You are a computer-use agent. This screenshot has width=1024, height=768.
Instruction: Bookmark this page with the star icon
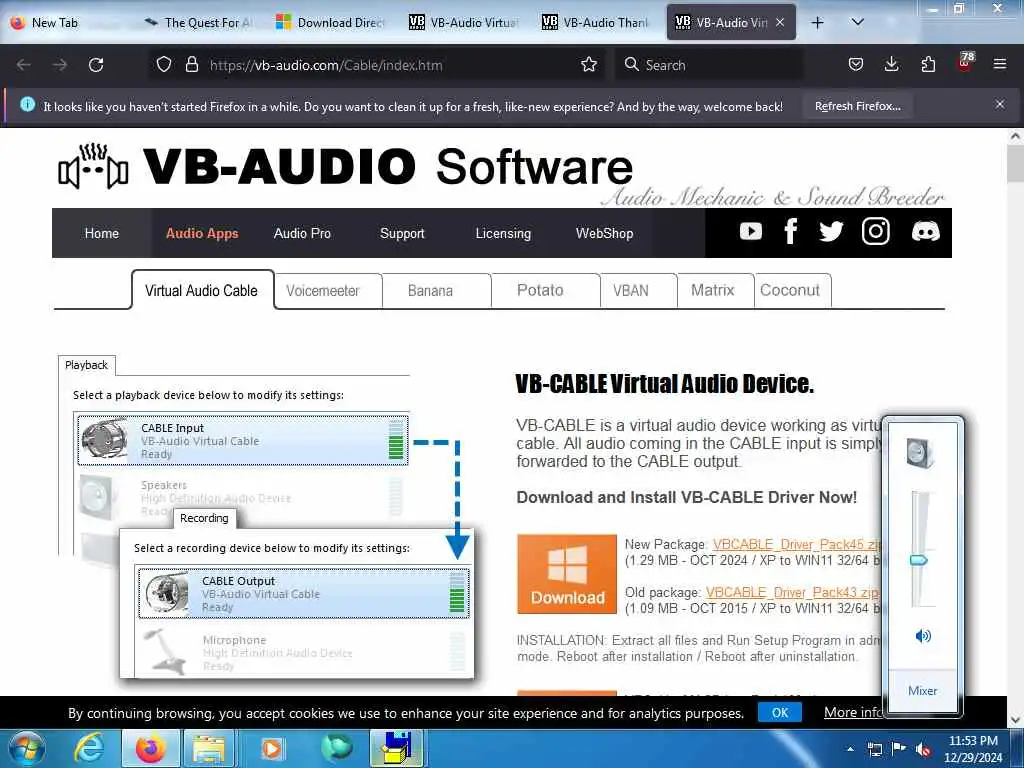(x=588, y=64)
